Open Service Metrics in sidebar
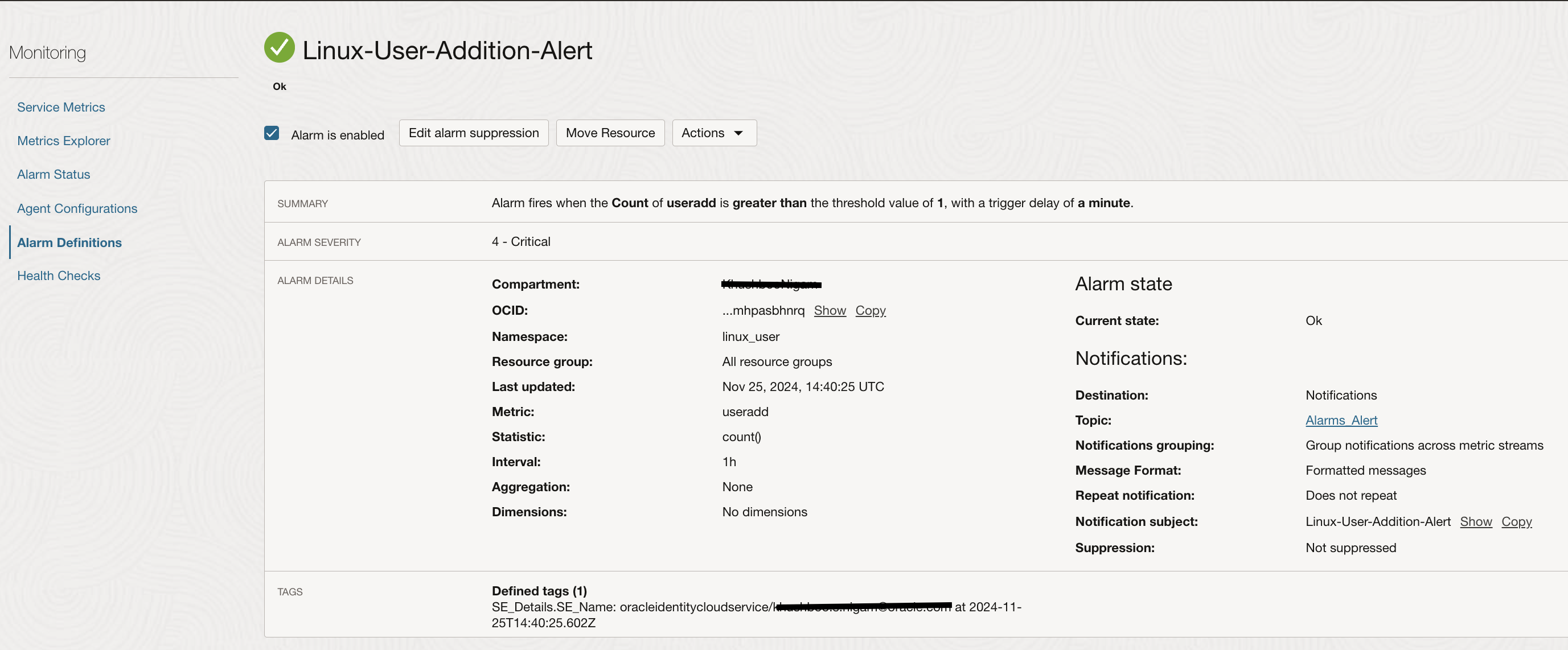 coord(61,107)
